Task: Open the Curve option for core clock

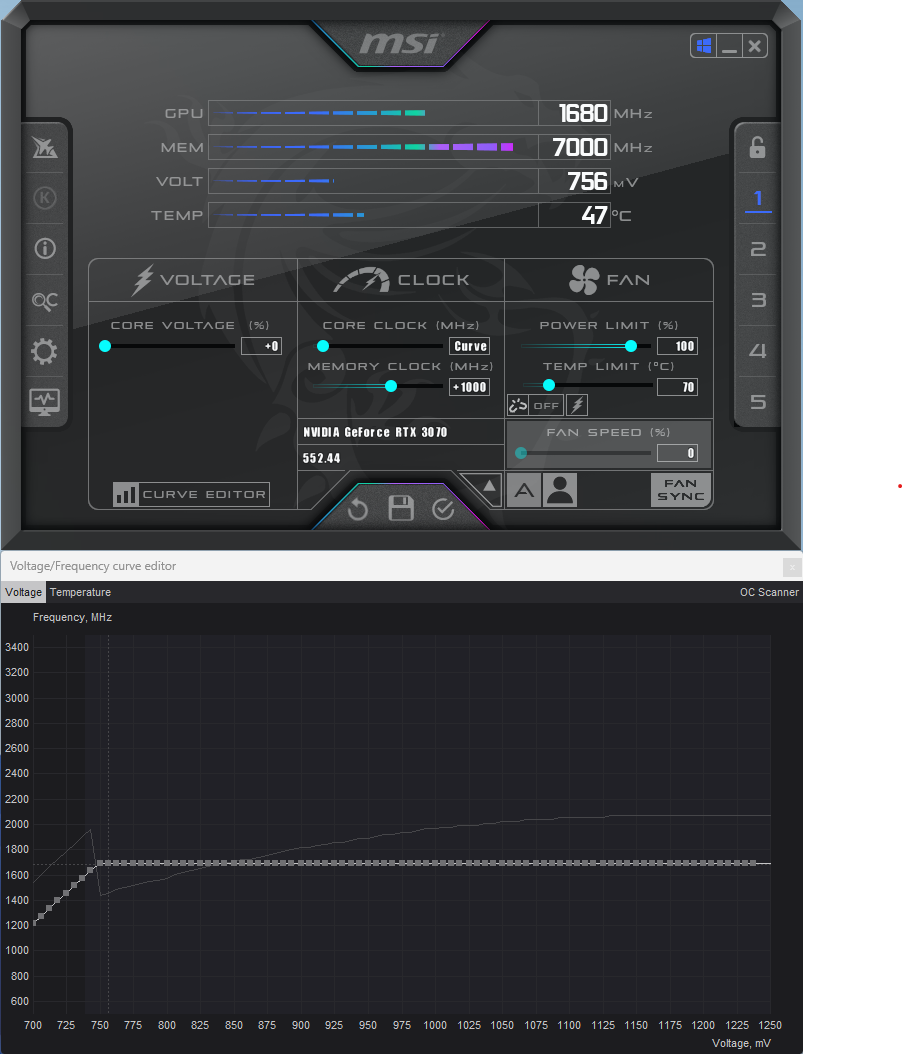Action: [x=469, y=345]
